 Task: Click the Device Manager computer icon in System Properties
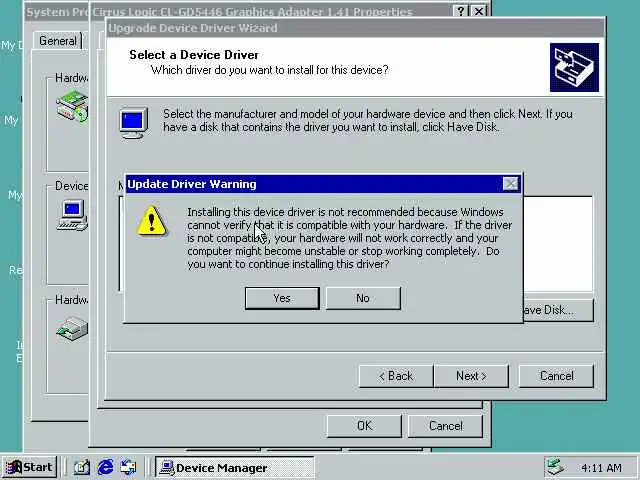(x=72, y=215)
